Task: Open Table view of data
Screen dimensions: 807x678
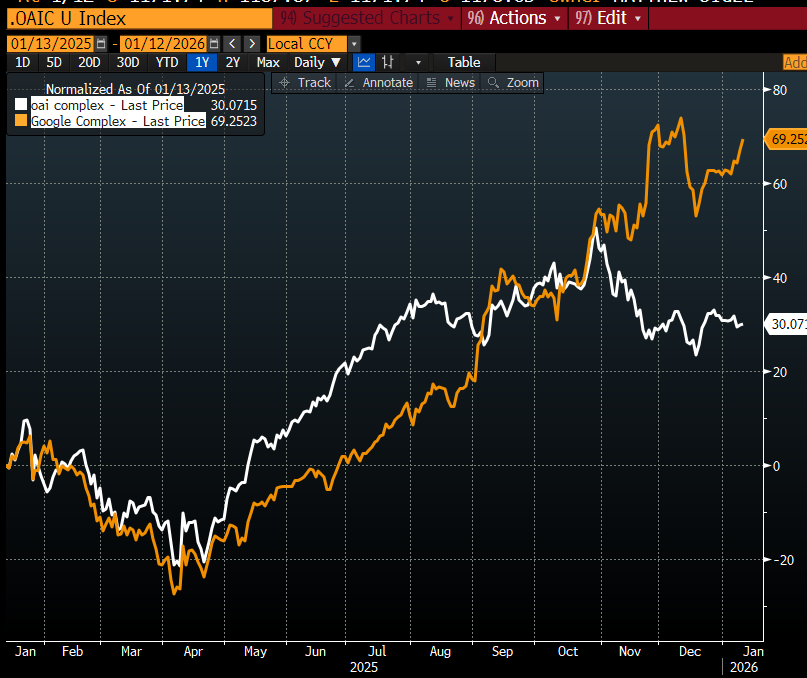Action: click(464, 62)
